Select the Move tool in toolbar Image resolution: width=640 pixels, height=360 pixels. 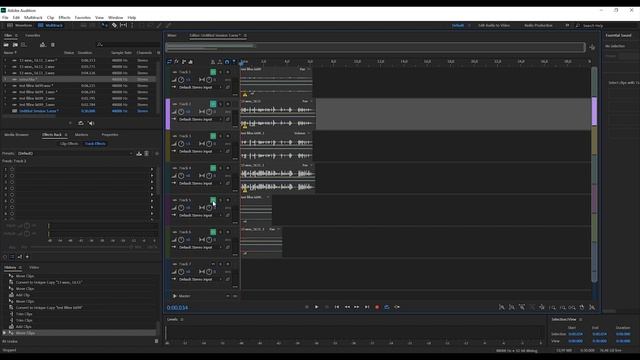pos(105,25)
